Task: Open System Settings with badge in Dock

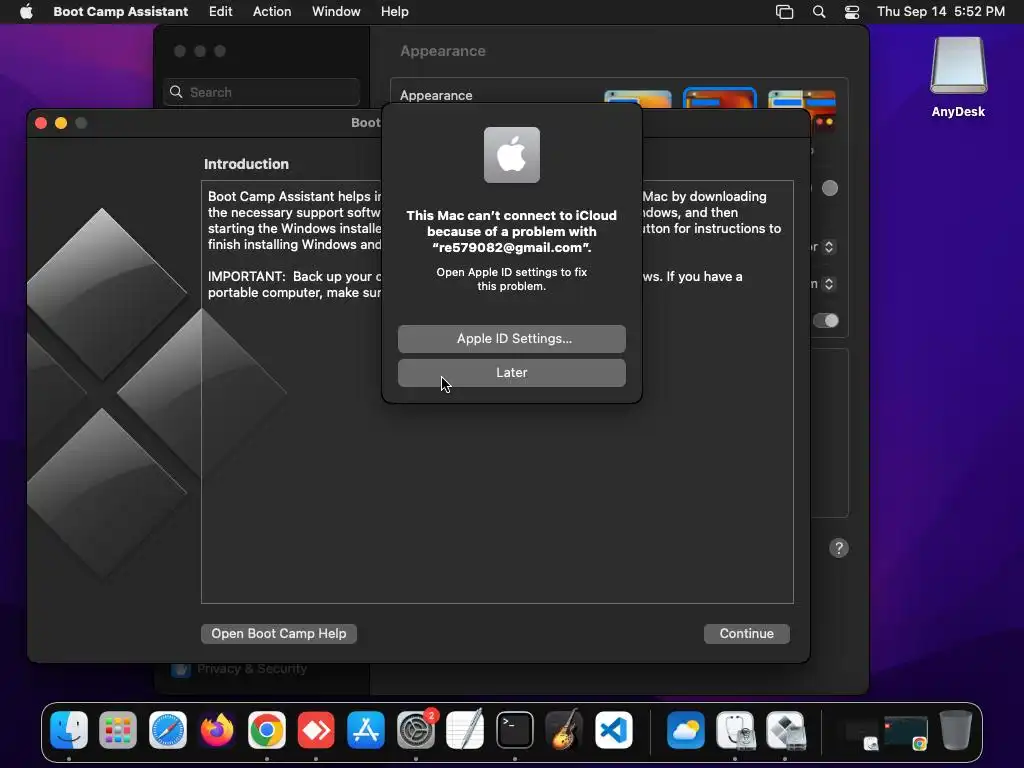Action: click(x=416, y=729)
